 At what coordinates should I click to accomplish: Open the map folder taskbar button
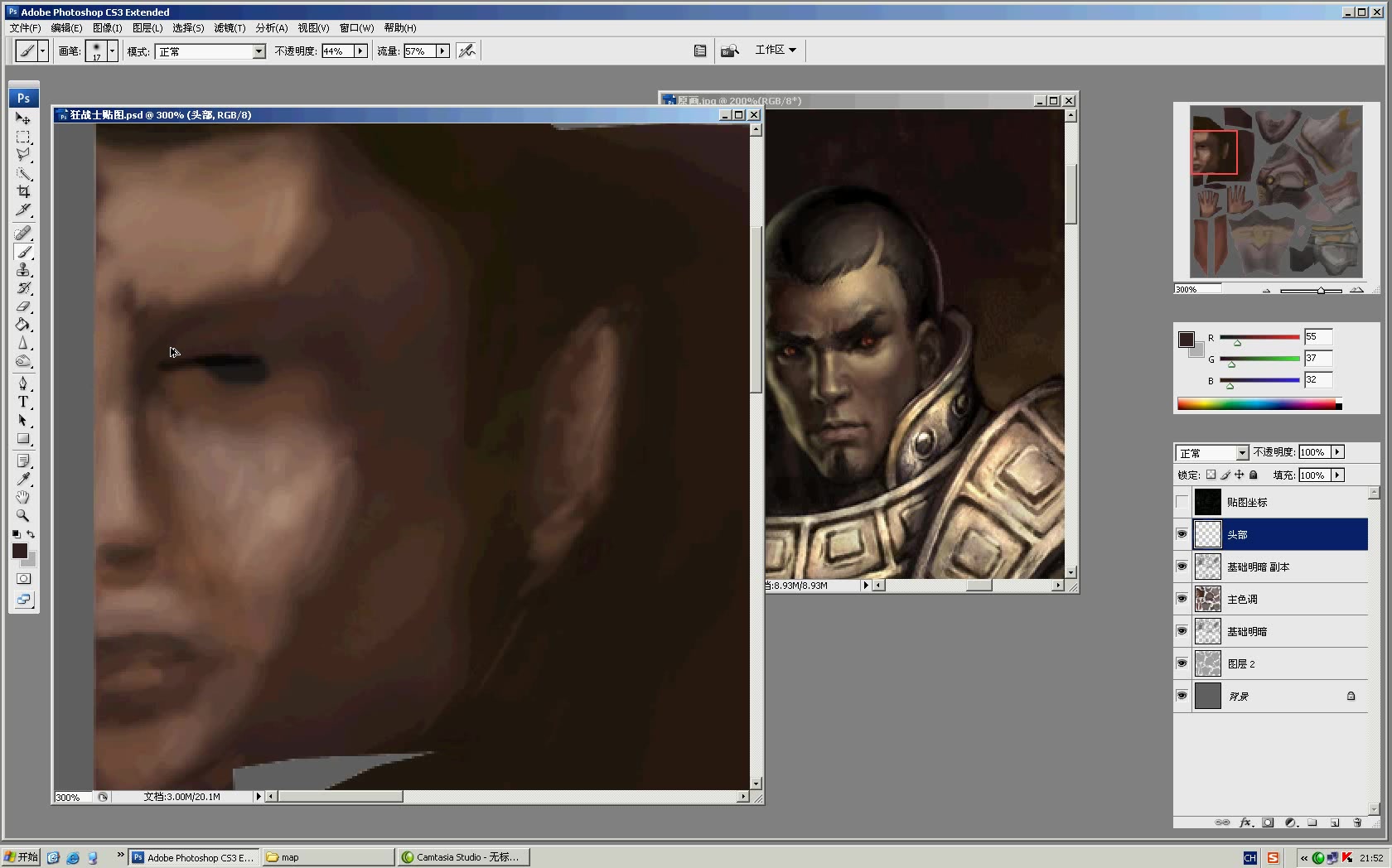click(x=328, y=857)
